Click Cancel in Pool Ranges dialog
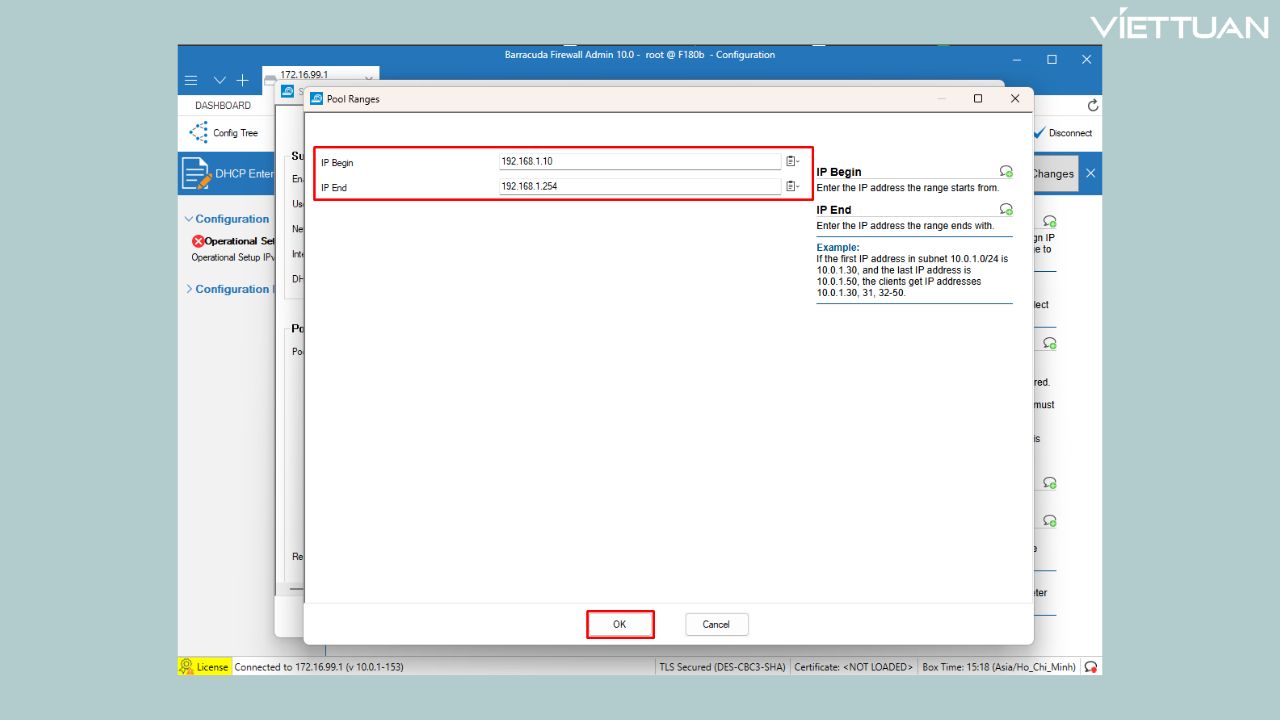Image resolution: width=1280 pixels, height=720 pixels. click(x=716, y=625)
